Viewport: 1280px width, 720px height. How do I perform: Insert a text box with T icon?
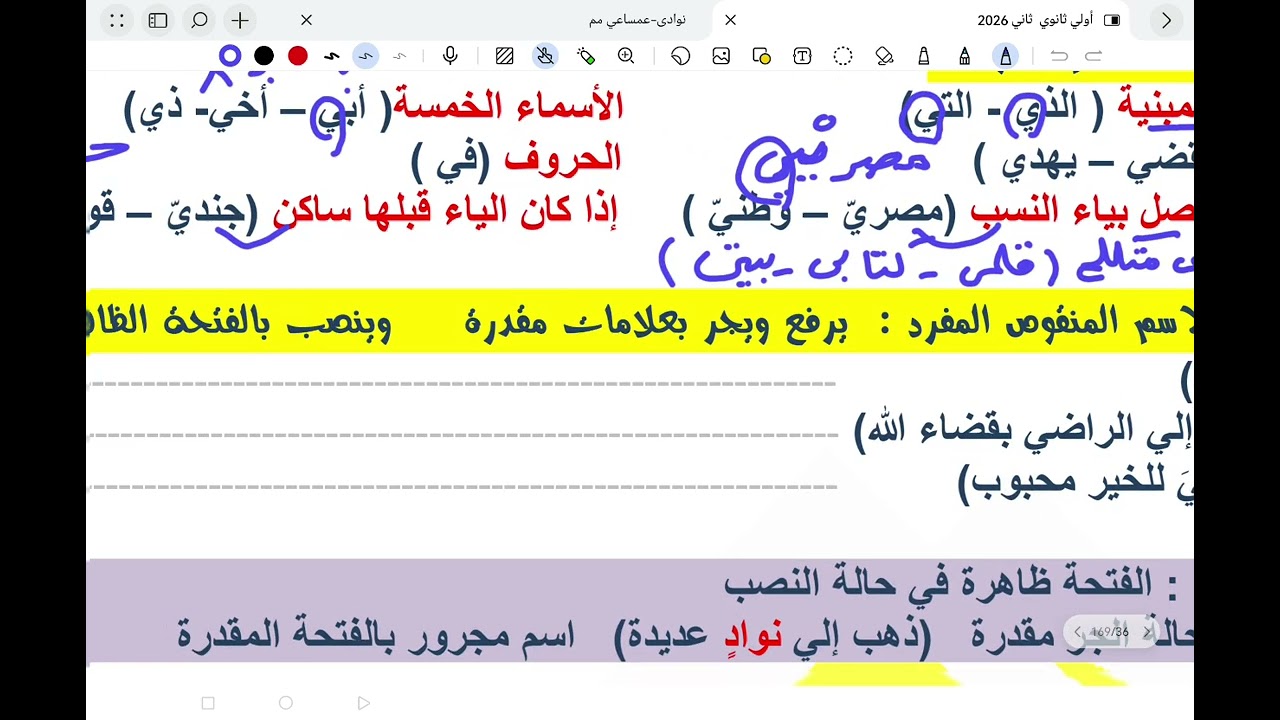(x=802, y=56)
